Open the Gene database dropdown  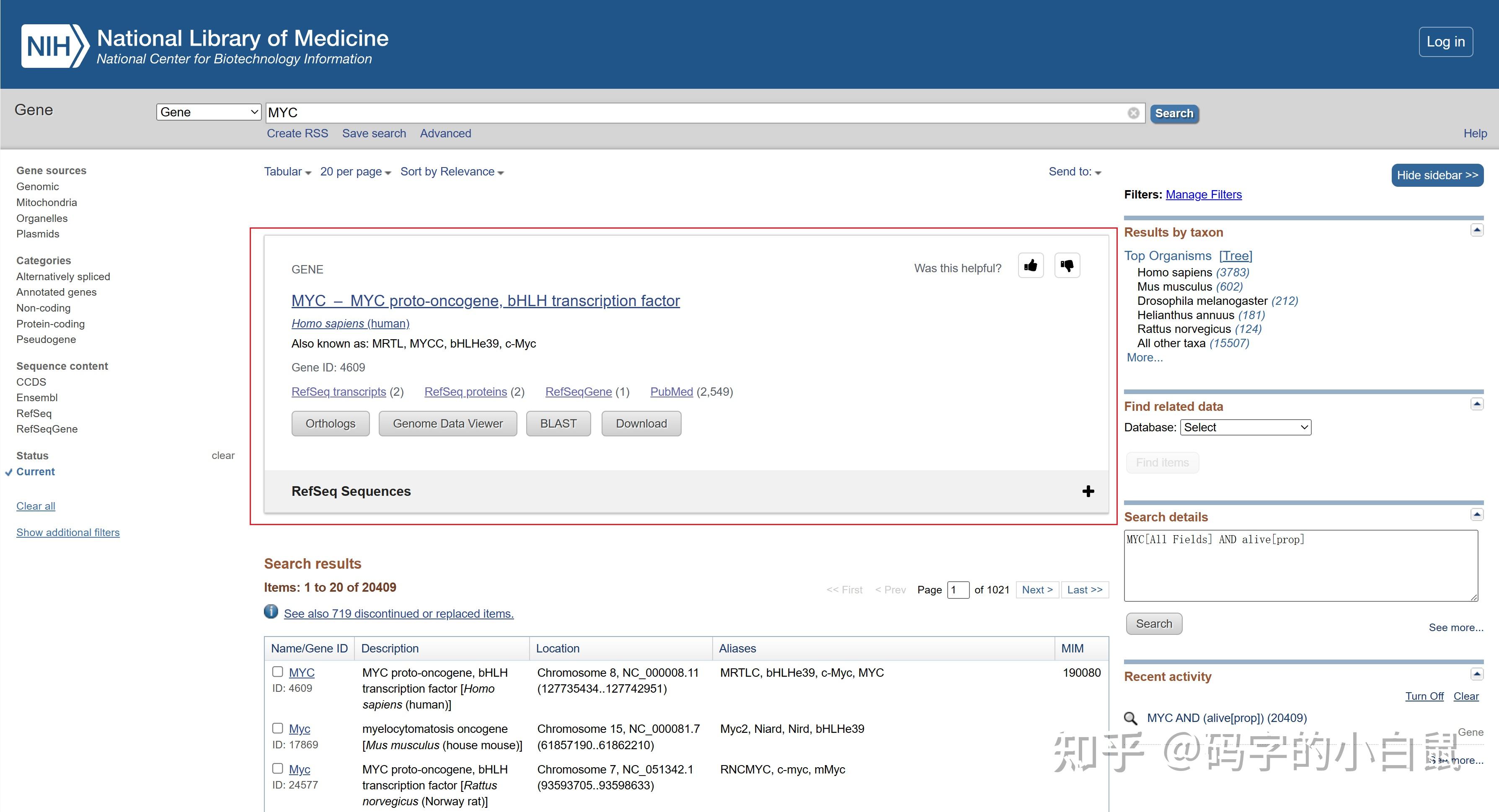(208, 112)
